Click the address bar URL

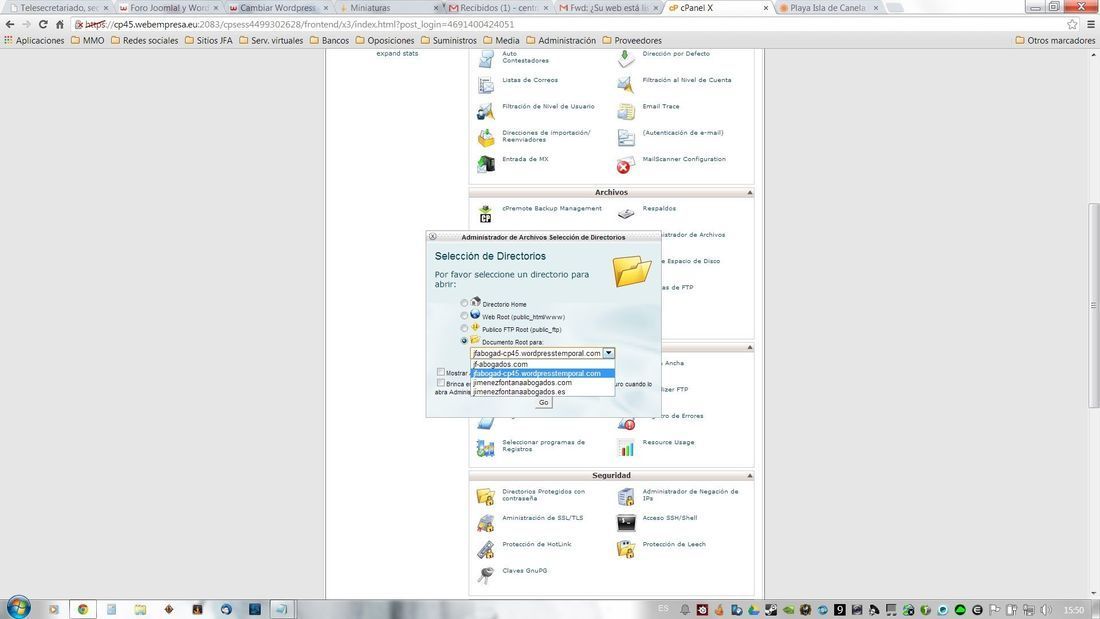click(300, 24)
